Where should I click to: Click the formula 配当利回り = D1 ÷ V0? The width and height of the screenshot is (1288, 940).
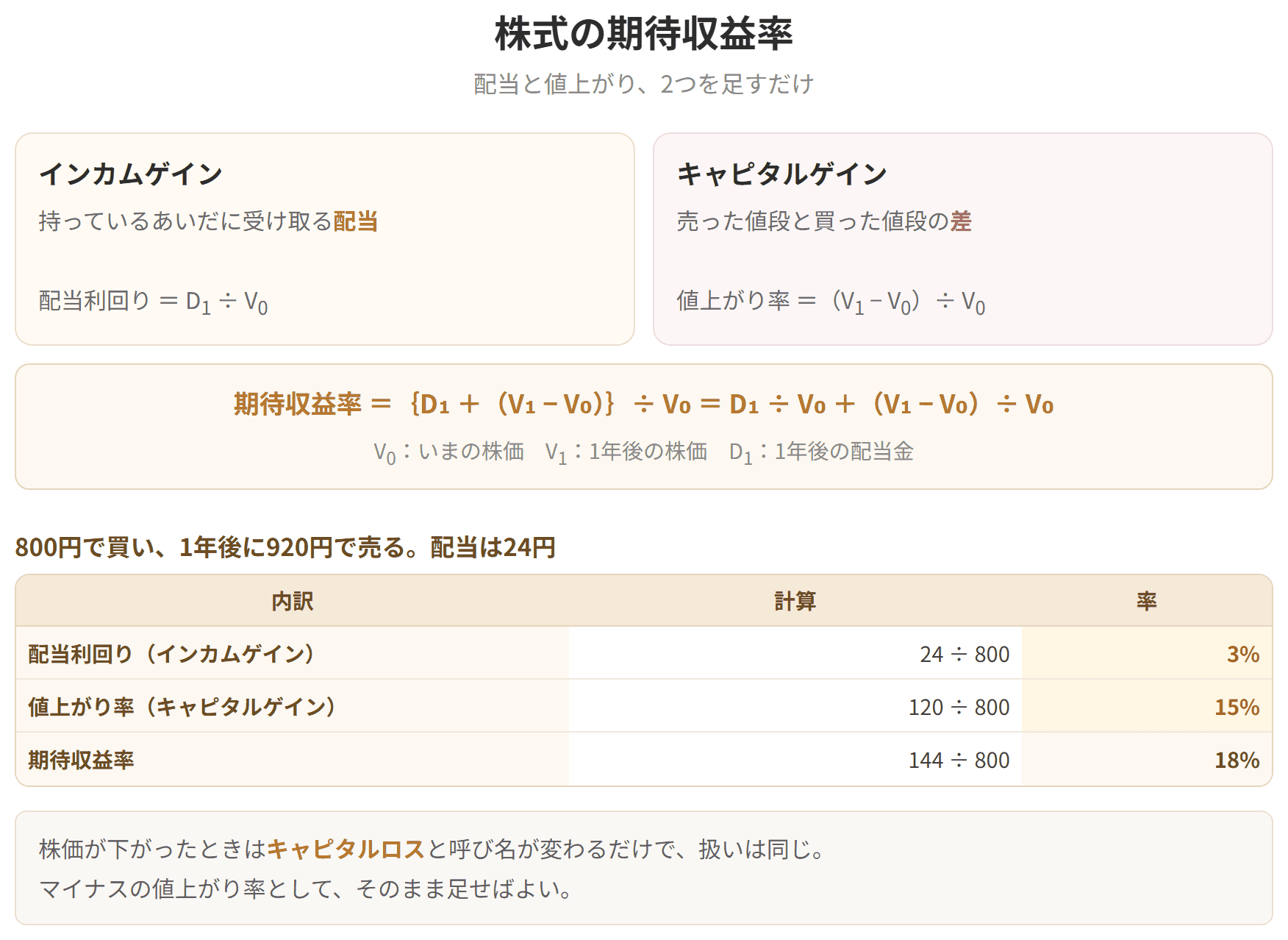pos(153,301)
